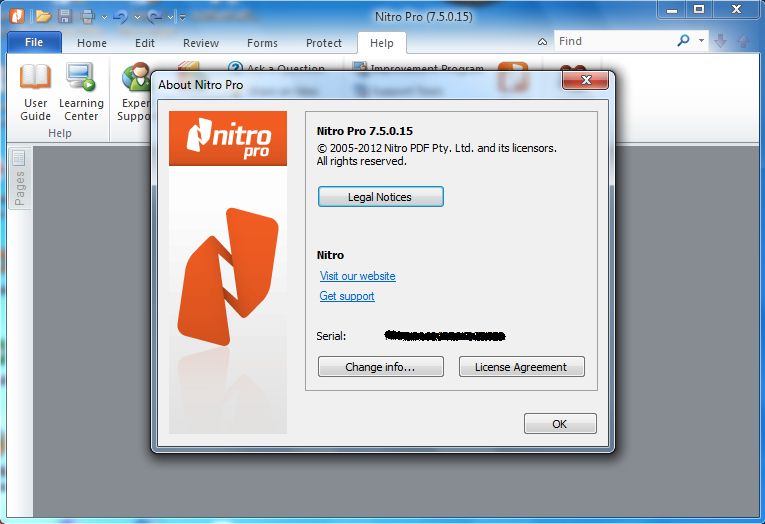Click into the Find search field
Viewport: 765px width, 524px height.
(614, 41)
